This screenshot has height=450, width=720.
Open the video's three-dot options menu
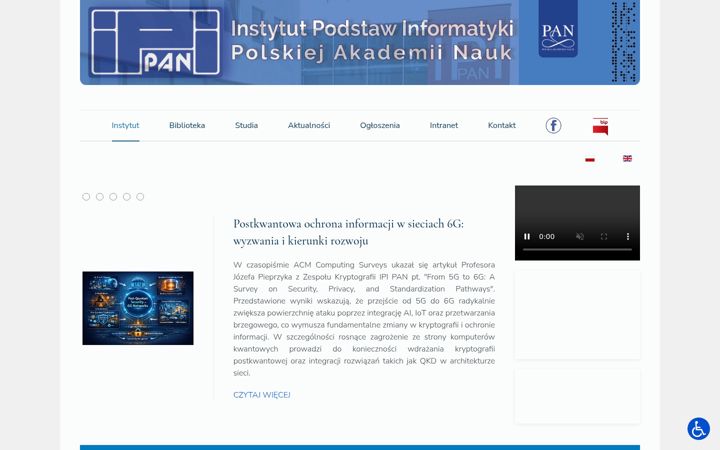click(628, 236)
